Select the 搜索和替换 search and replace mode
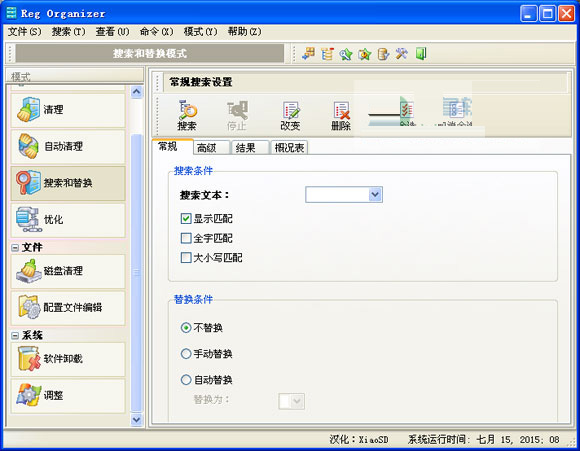This screenshot has height=451, width=580. coord(68,183)
